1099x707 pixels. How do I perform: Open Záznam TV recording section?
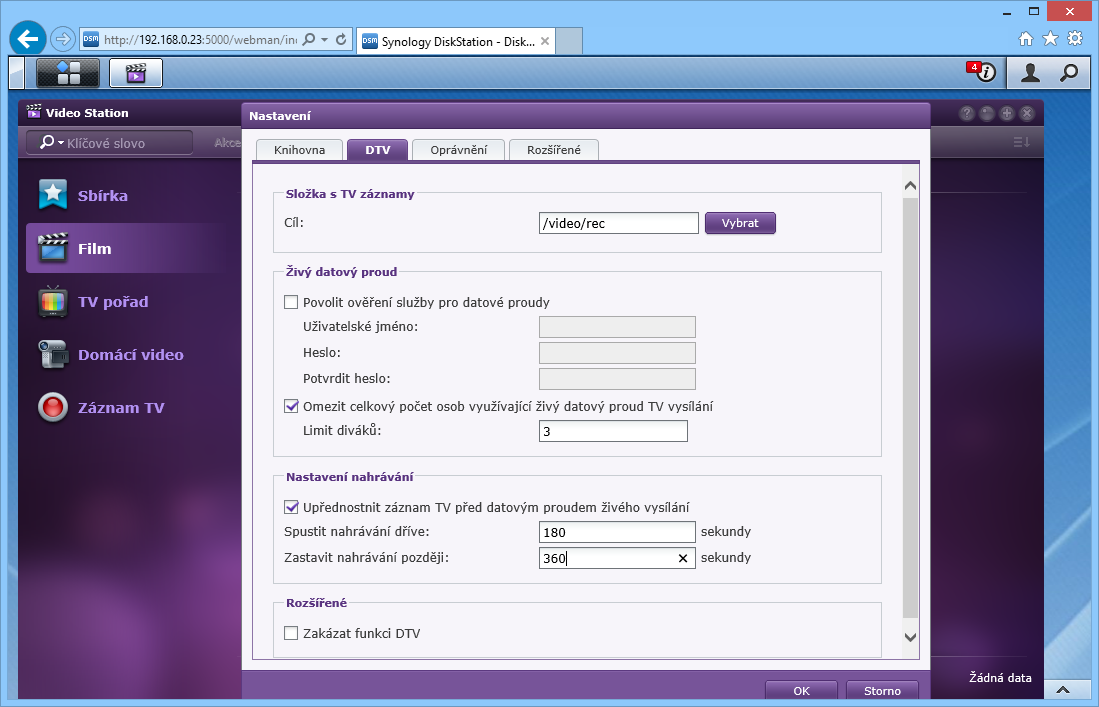tap(120, 408)
